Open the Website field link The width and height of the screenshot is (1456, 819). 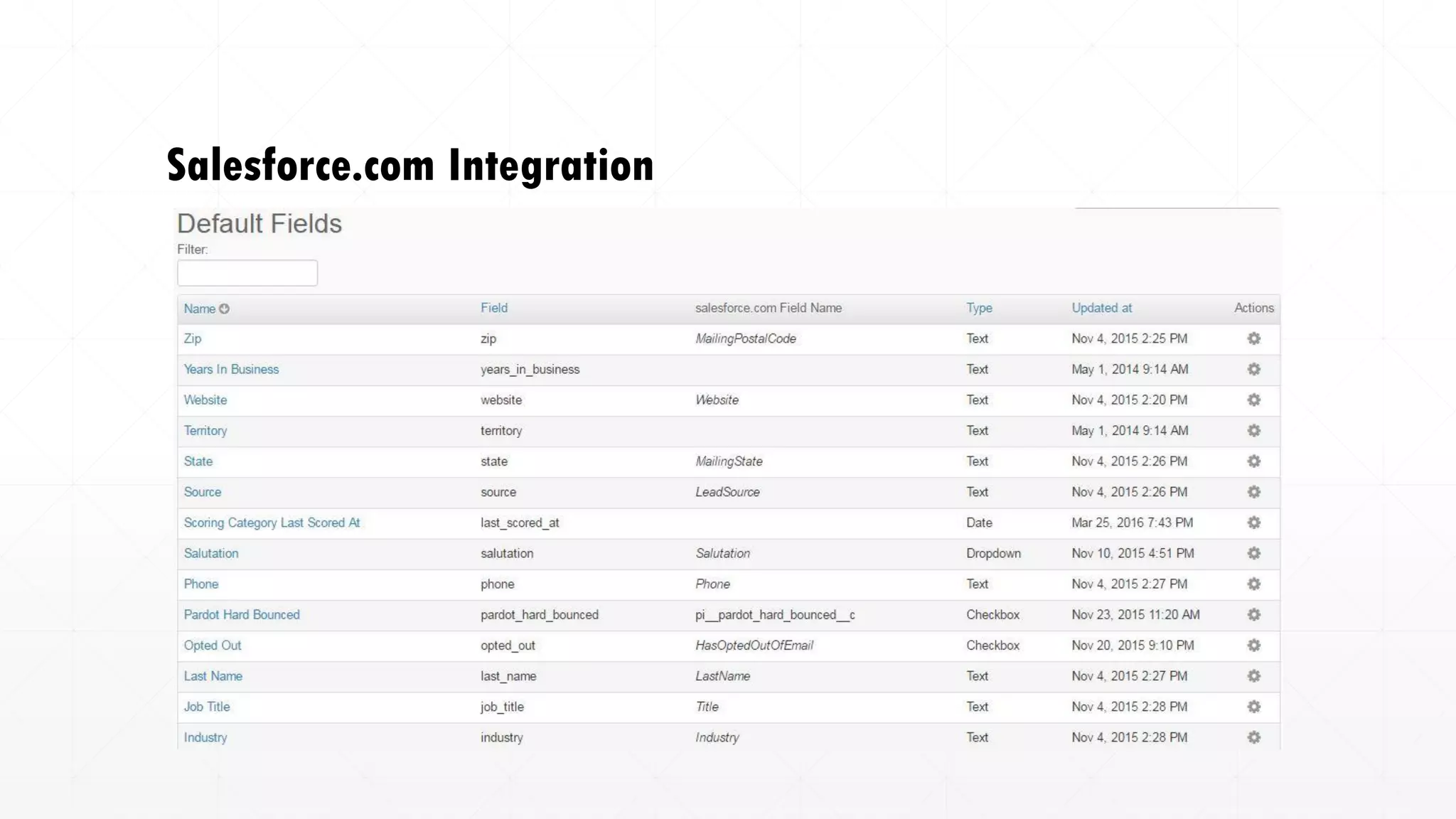pyautogui.click(x=205, y=400)
